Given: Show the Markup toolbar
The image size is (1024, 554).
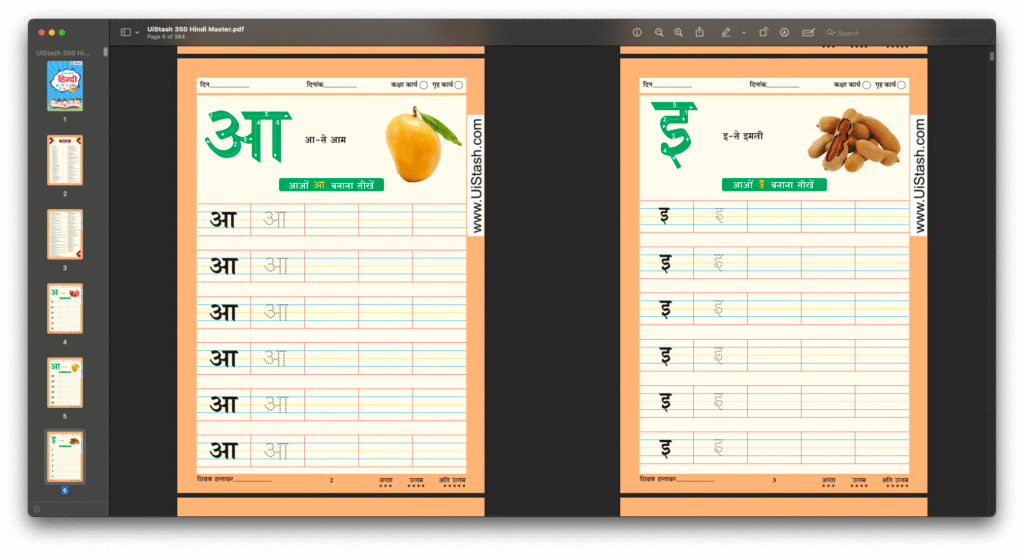Looking at the screenshot, I should pyautogui.click(x=784, y=32).
